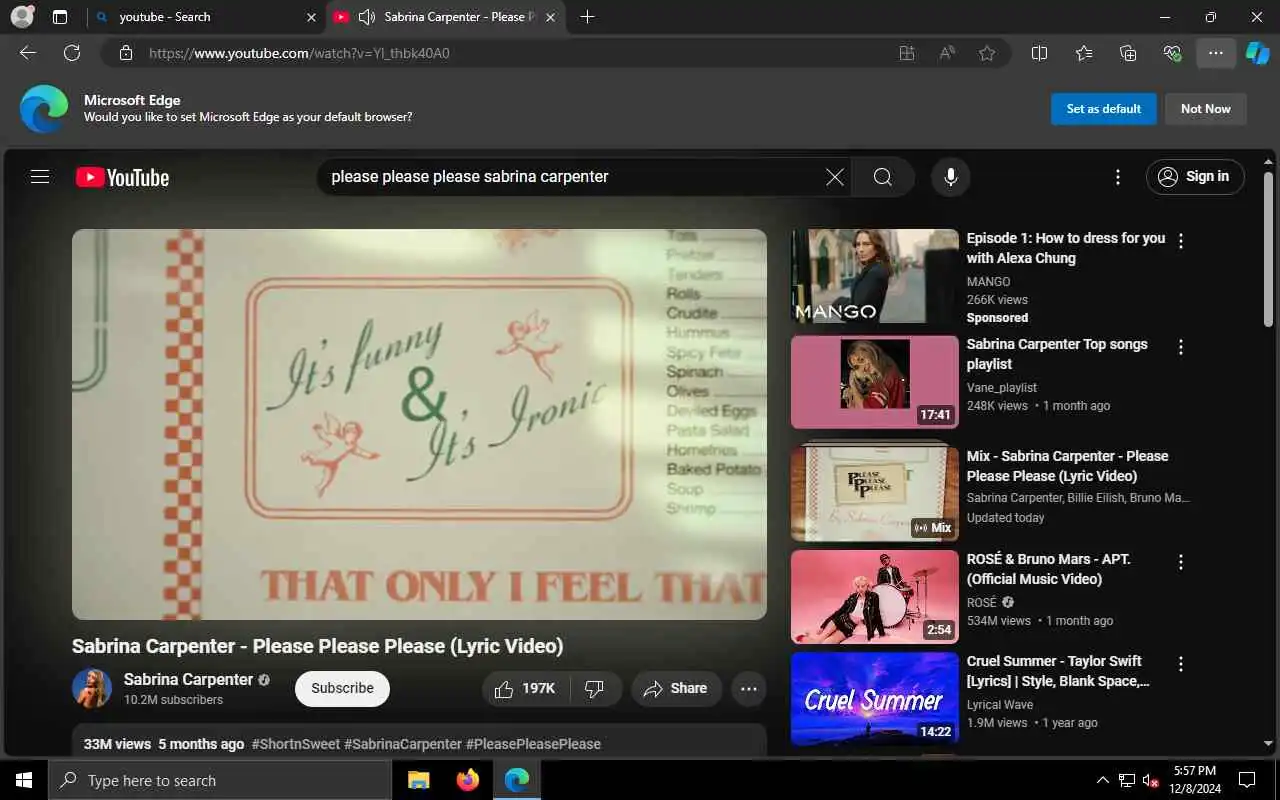
Task: Open the Edge profile avatar
Action: [22, 17]
